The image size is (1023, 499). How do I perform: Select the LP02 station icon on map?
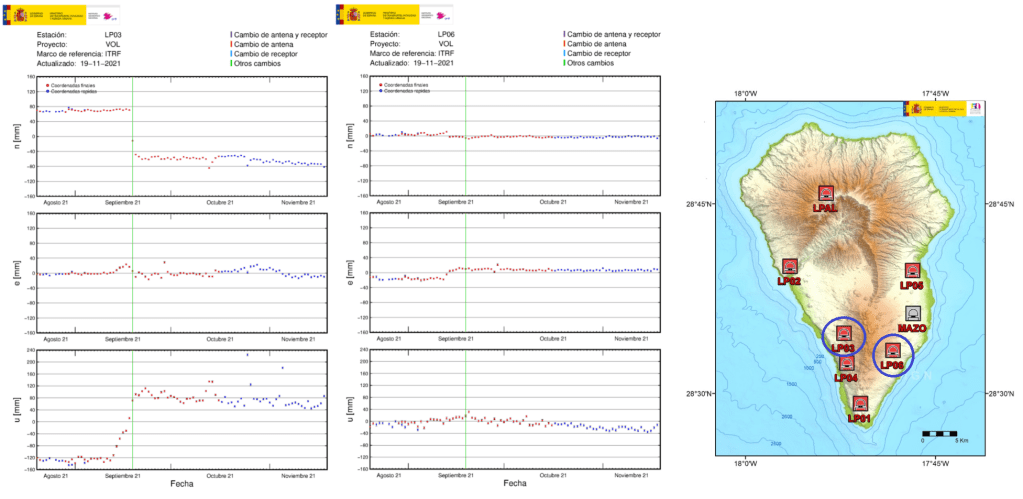[789, 267]
